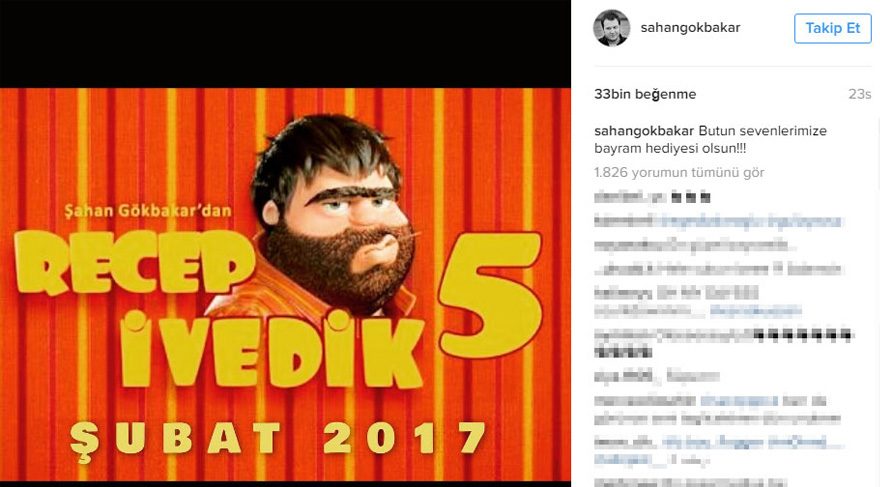This screenshot has height=487, width=880.
Task: View the 33bin beğenme likes list
Action: pyautogui.click(x=645, y=94)
